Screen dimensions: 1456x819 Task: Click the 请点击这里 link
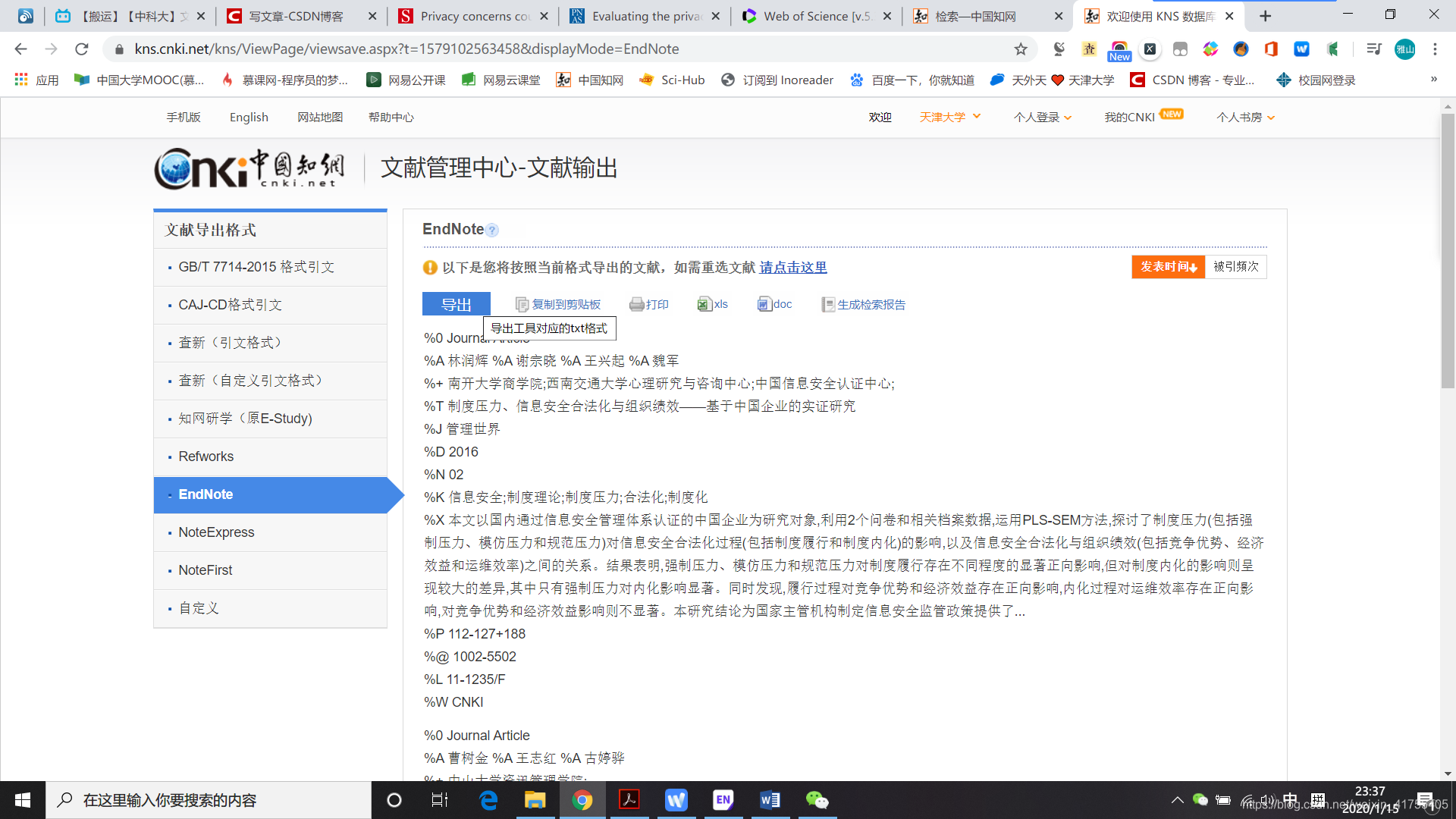point(793,268)
